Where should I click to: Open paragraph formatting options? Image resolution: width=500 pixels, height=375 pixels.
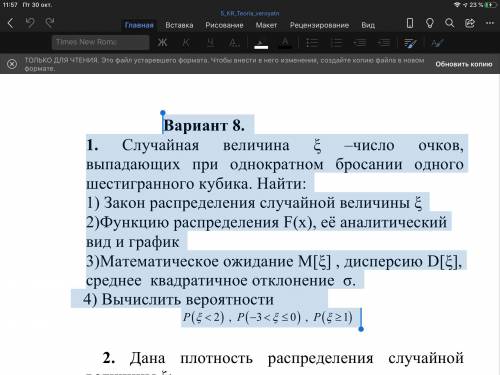pos(410,43)
